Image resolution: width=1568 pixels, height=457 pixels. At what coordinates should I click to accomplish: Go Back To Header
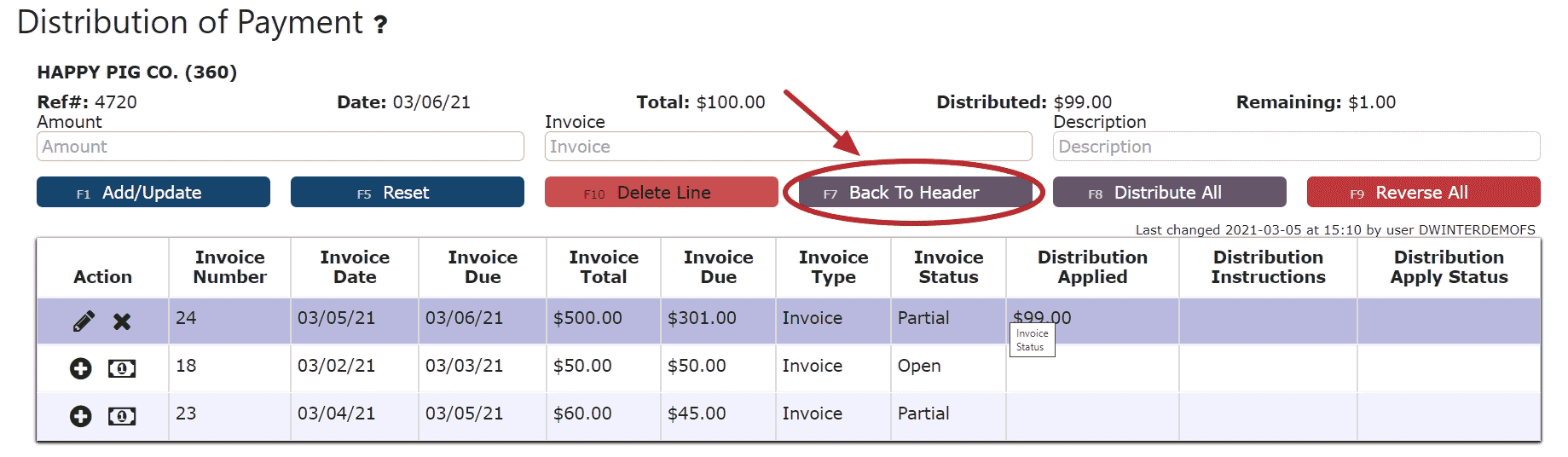[914, 193]
